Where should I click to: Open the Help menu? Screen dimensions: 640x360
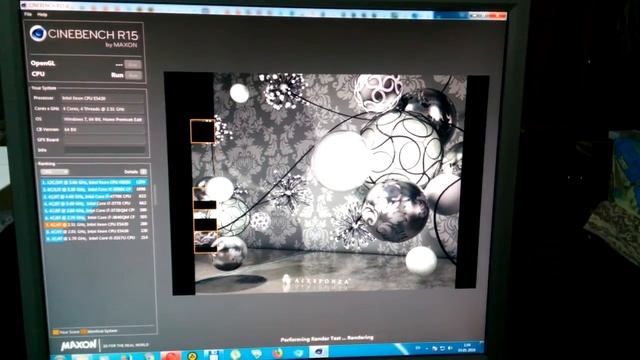[x=42, y=15]
